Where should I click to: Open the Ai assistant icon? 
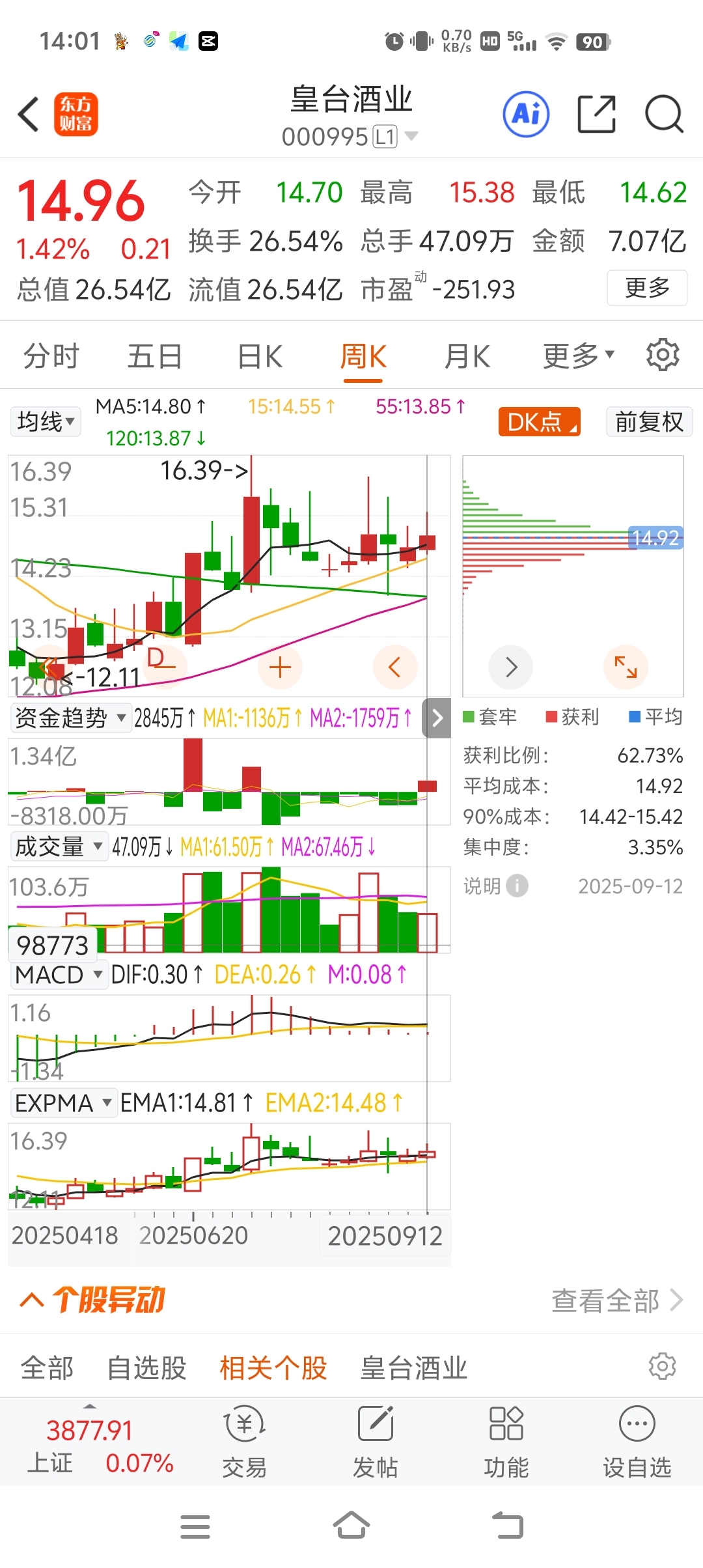(x=526, y=114)
